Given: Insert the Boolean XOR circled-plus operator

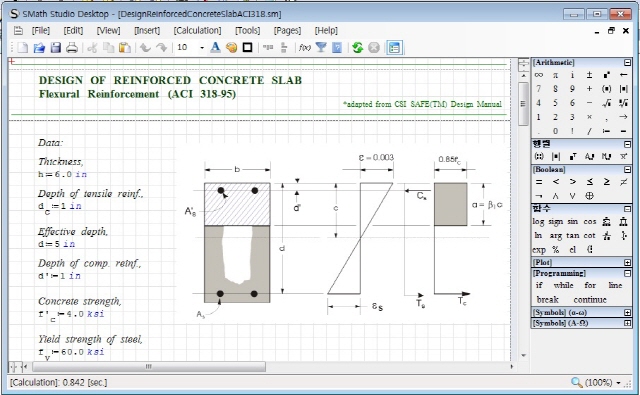Looking at the screenshot, I should click(x=589, y=196).
